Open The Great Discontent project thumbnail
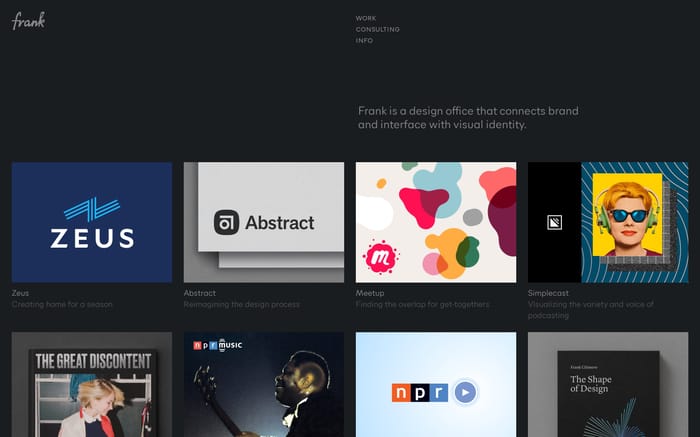 92,384
